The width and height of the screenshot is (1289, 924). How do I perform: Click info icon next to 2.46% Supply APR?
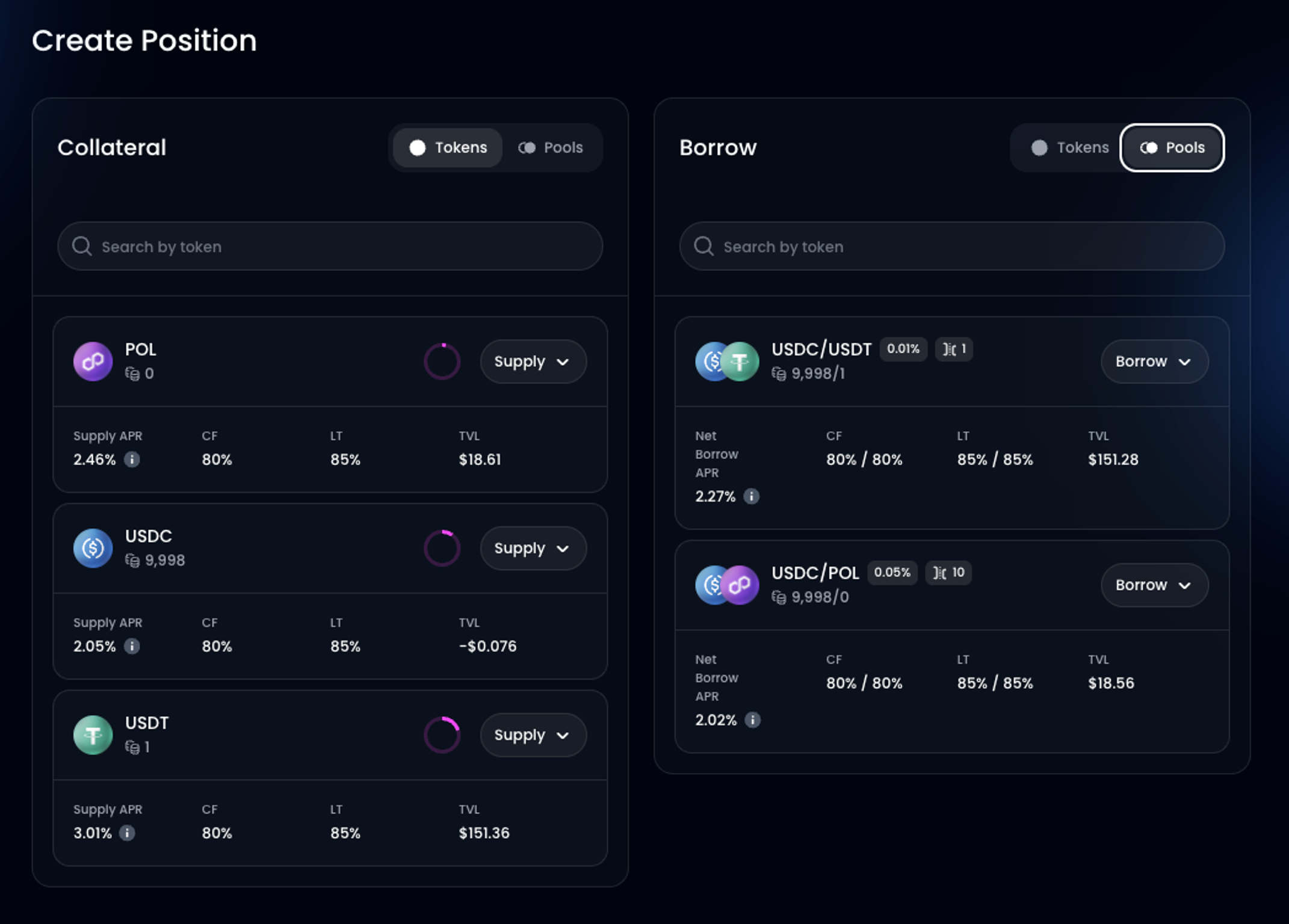[132, 460]
